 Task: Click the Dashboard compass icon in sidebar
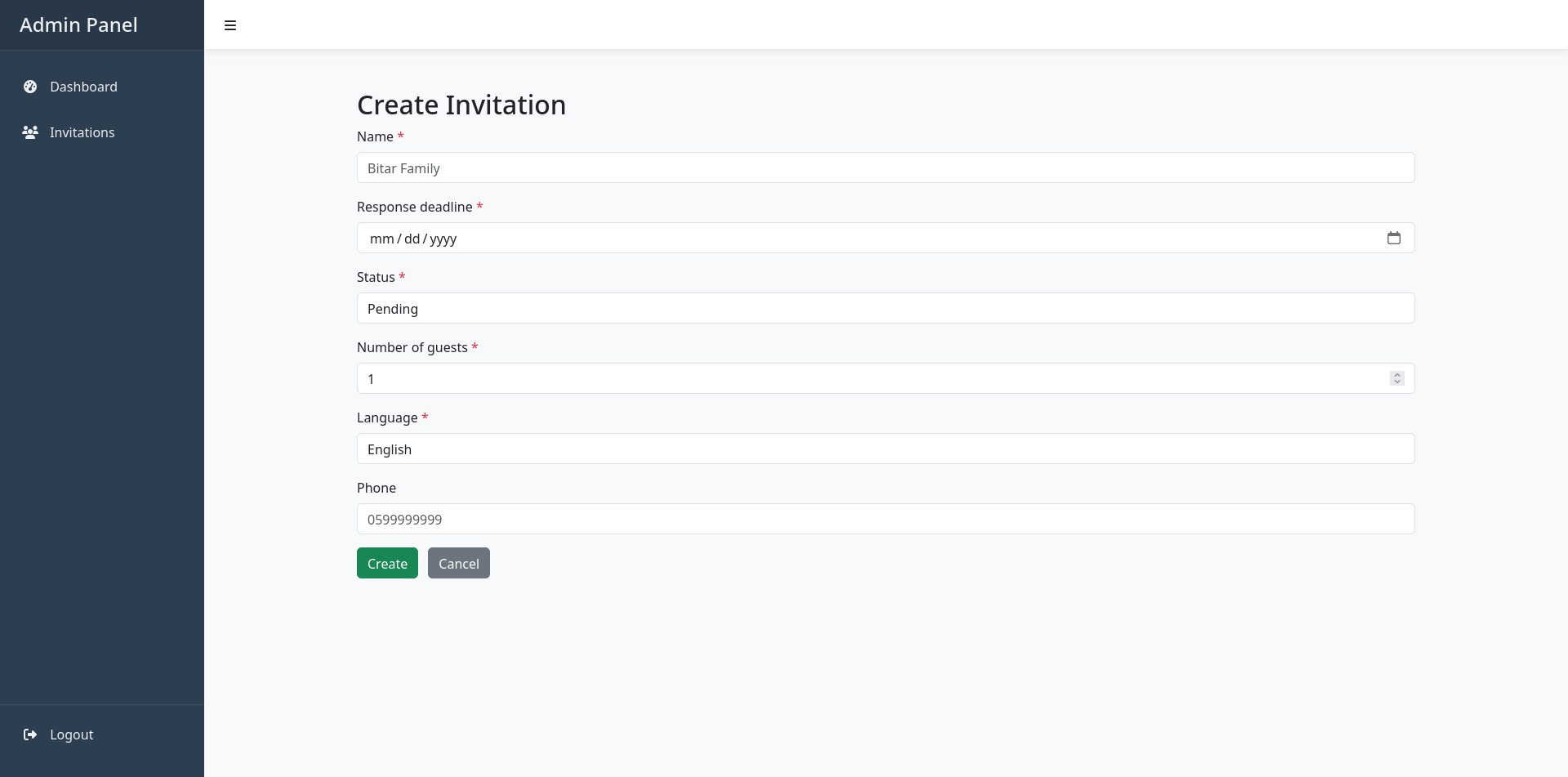click(x=30, y=87)
